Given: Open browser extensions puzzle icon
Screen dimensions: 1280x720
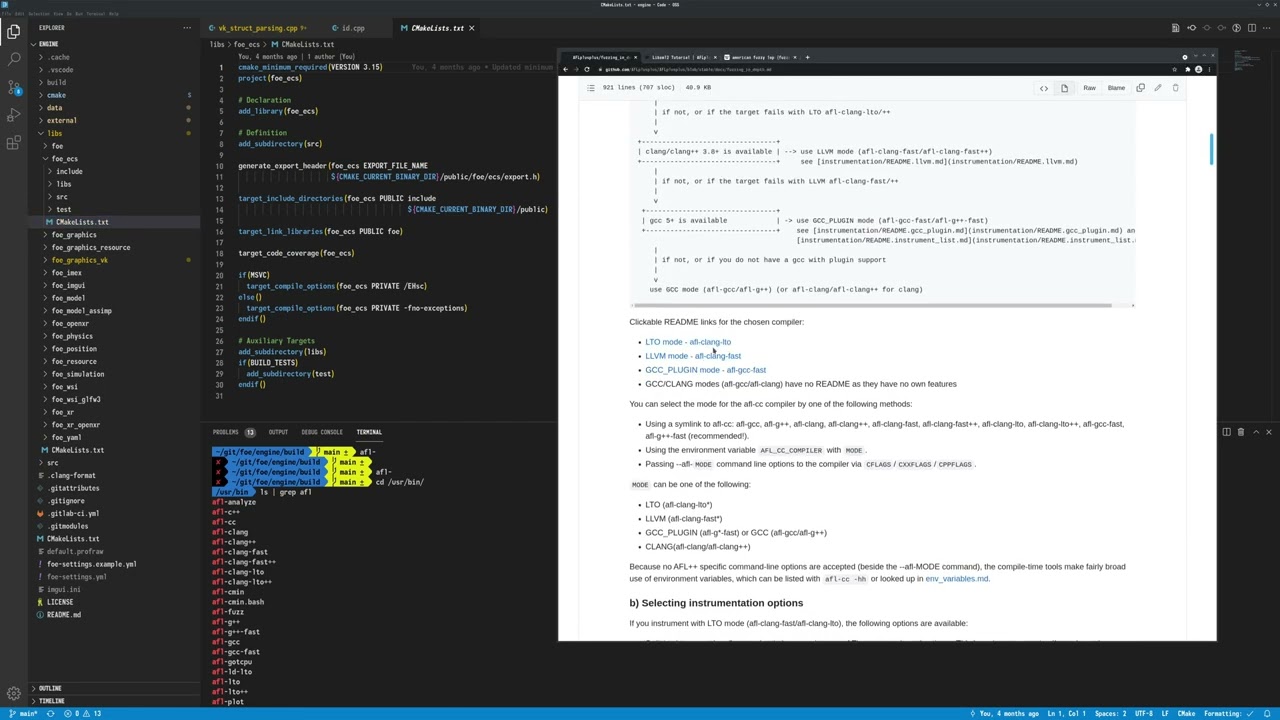Looking at the screenshot, I should tap(1187, 69).
